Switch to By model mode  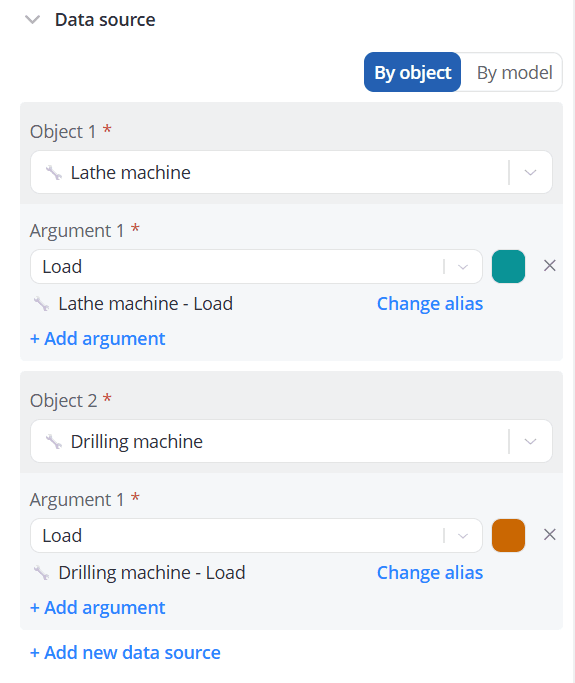click(514, 72)
